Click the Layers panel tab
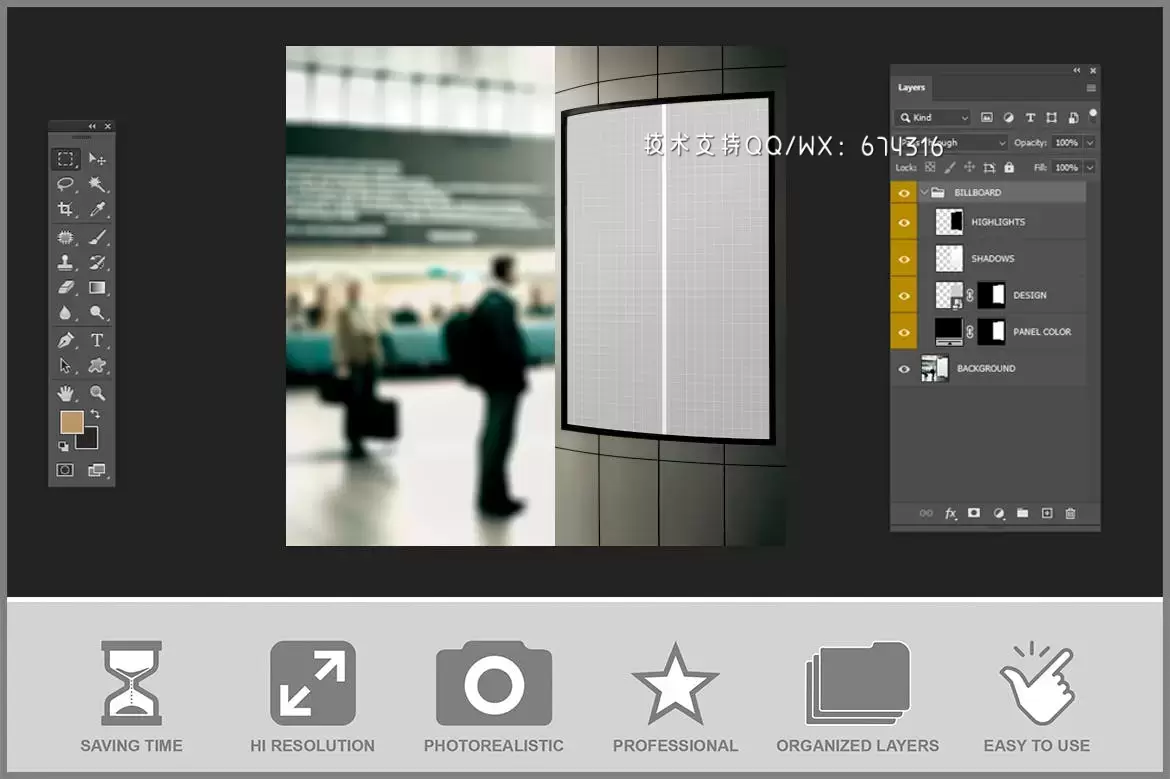1170x779 pixels. (x=911, y=88)
